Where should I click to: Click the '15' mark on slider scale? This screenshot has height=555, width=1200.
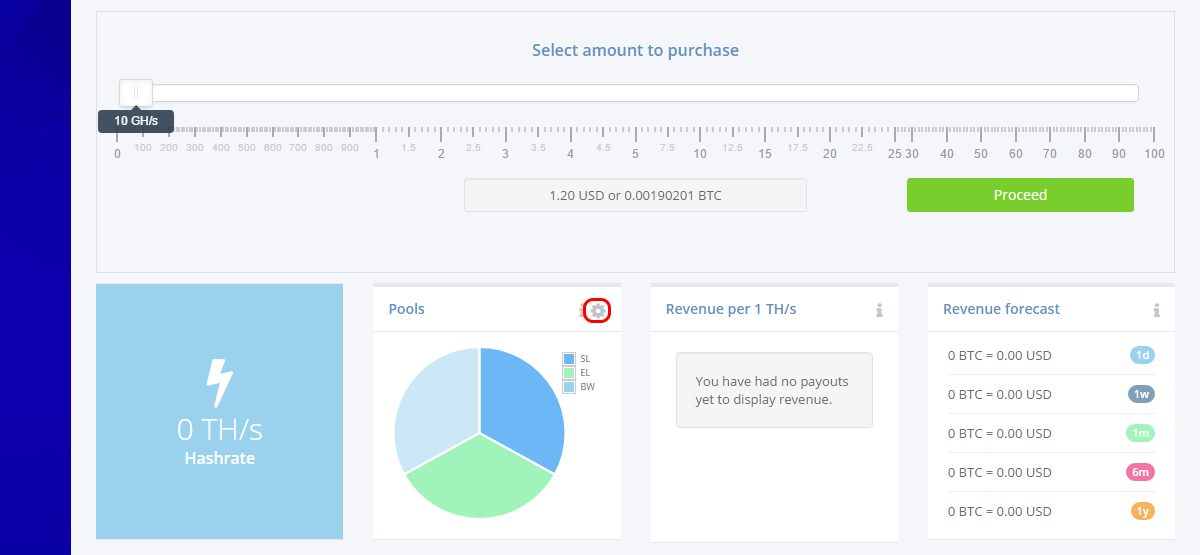click(765, 154)
